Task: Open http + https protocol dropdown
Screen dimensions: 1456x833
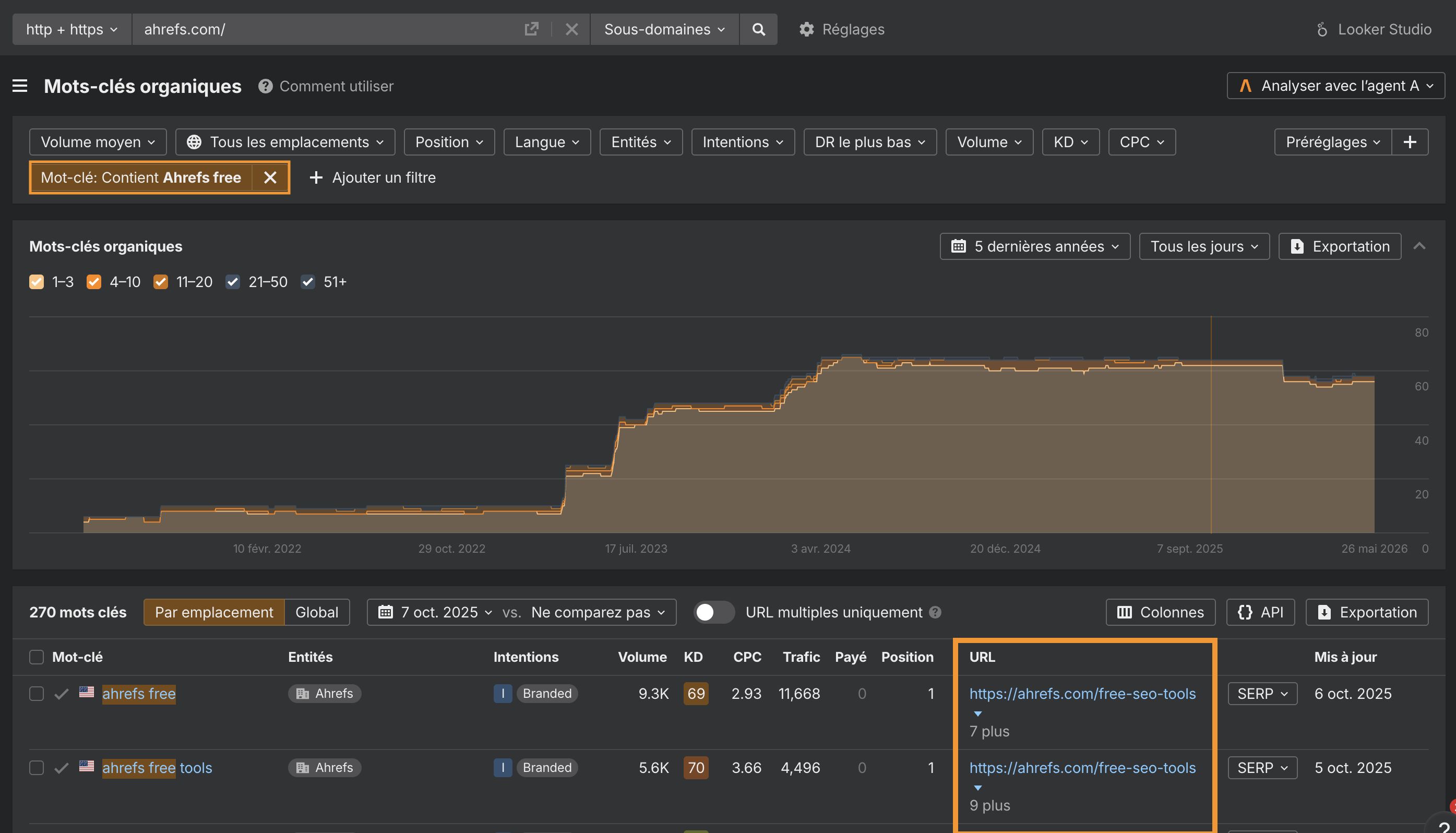Action: [x=72, y=29]
